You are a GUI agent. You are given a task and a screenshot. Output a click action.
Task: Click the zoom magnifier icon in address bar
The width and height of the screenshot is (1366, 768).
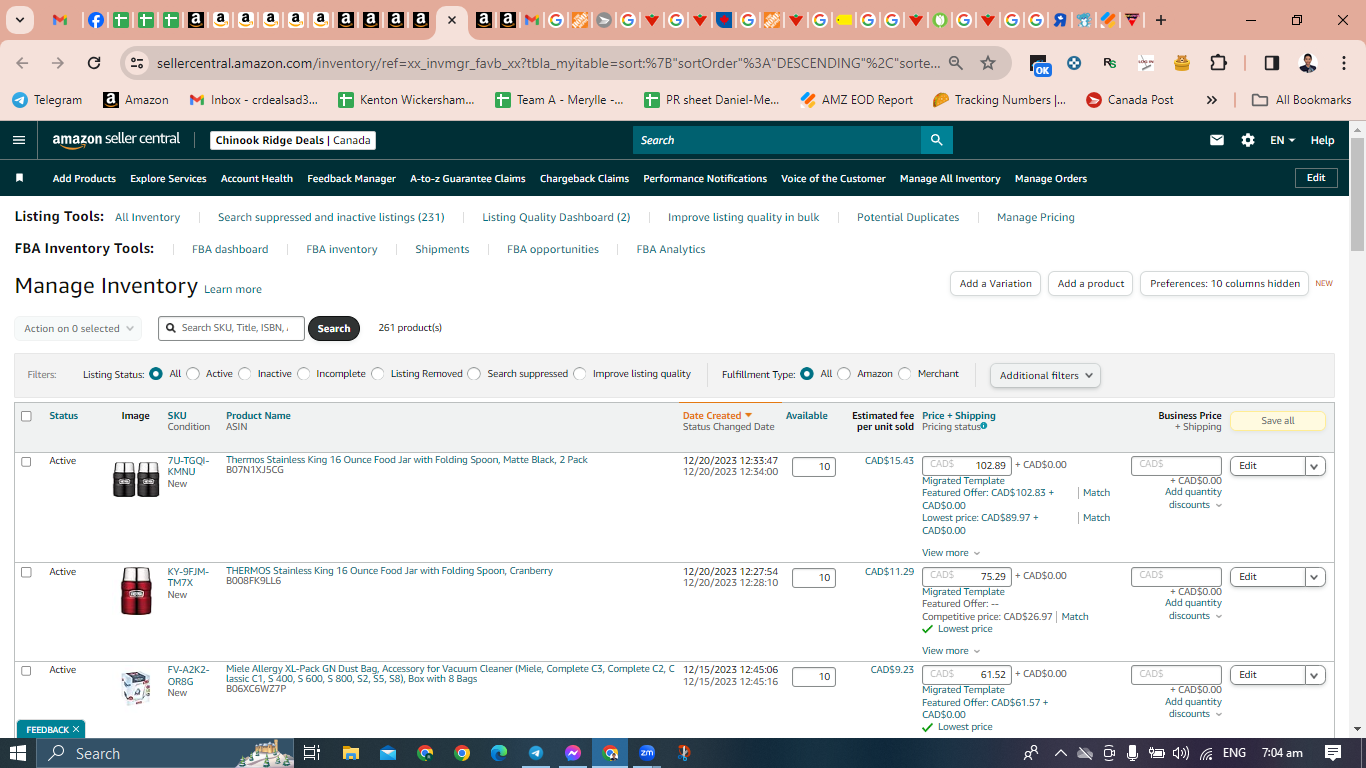coord(956,63)
